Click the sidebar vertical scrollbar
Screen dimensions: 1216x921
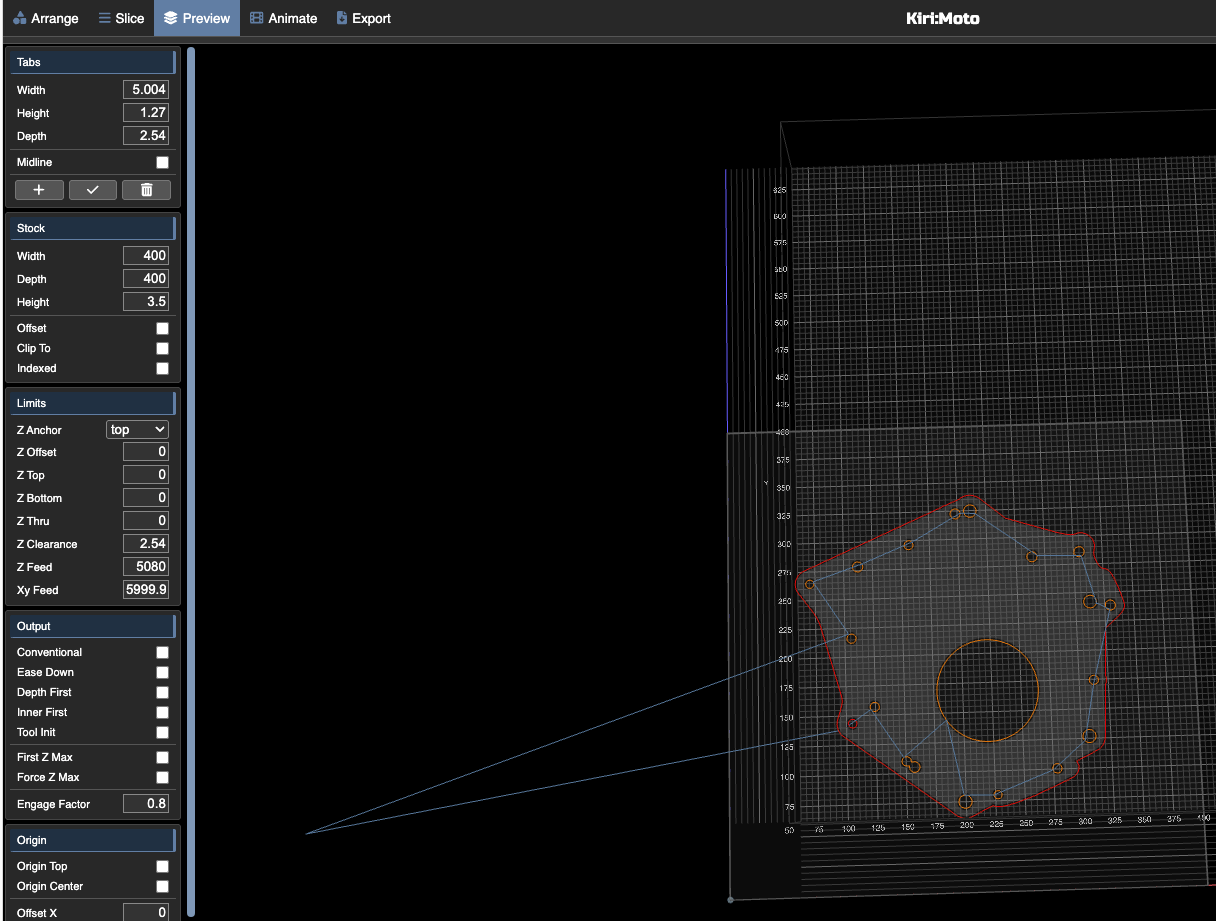190,480
